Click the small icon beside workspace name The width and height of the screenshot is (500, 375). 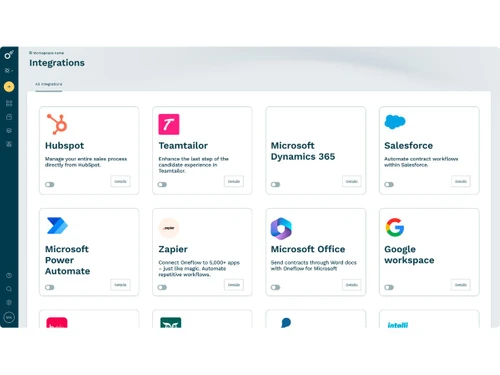coord(30,53)
